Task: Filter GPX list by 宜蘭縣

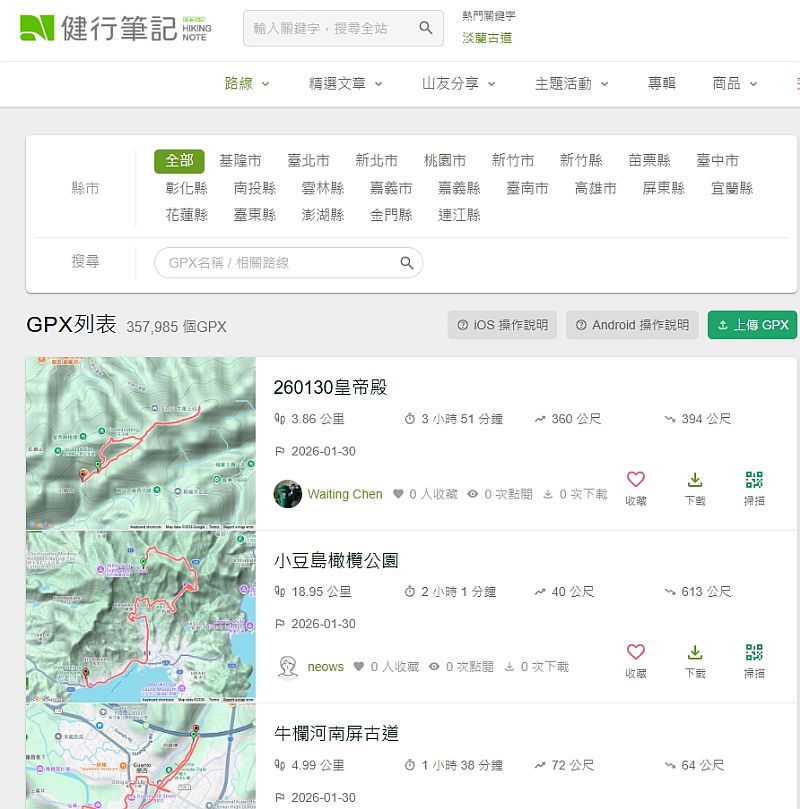Action: [731, 188]
